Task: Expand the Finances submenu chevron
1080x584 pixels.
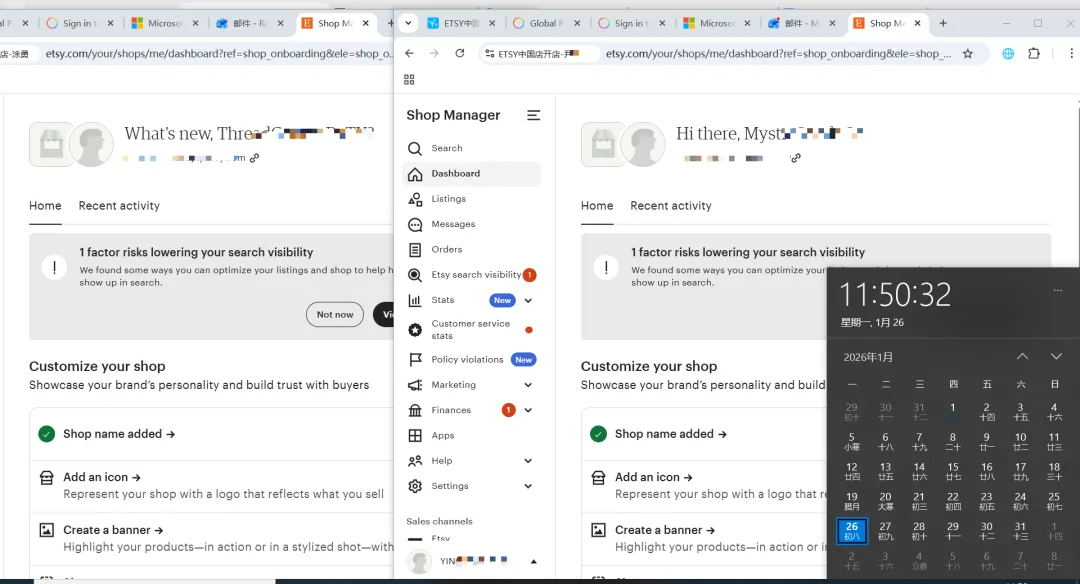Action: pyautogui.click(x=528, y=410)
